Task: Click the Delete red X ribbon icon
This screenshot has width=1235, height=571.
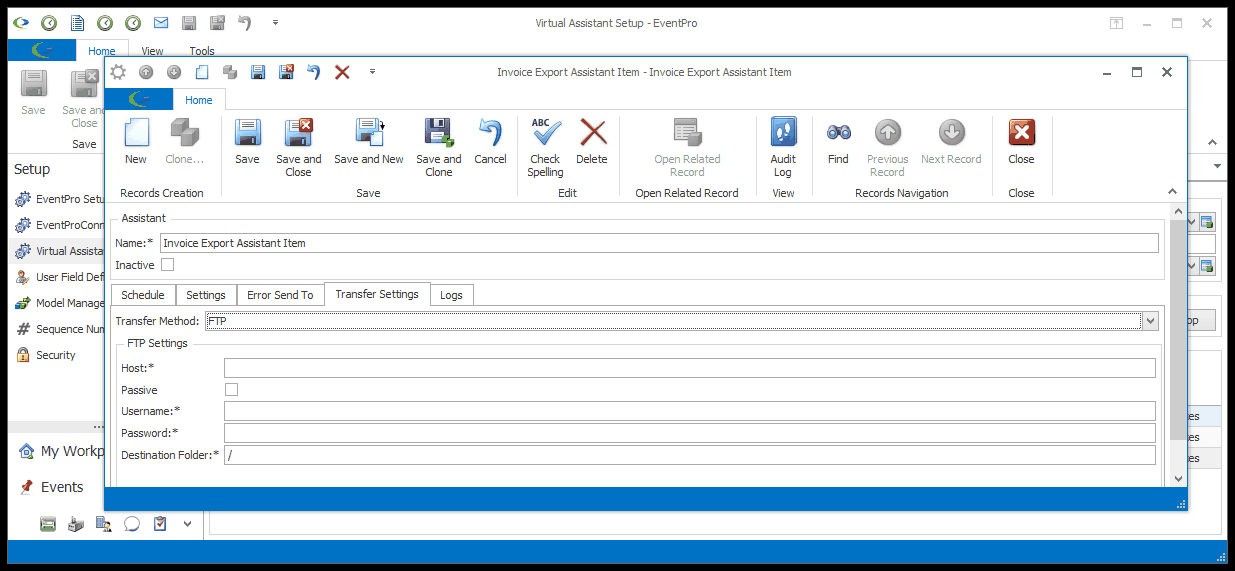Action: 592,133
